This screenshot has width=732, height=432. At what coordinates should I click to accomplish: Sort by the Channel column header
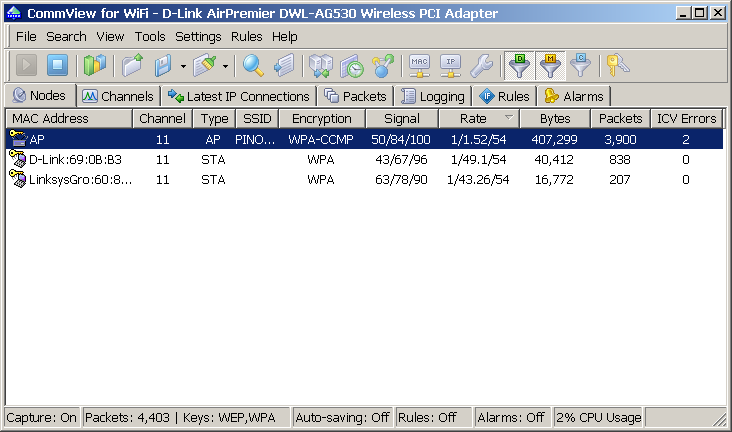tap(162, 119)
